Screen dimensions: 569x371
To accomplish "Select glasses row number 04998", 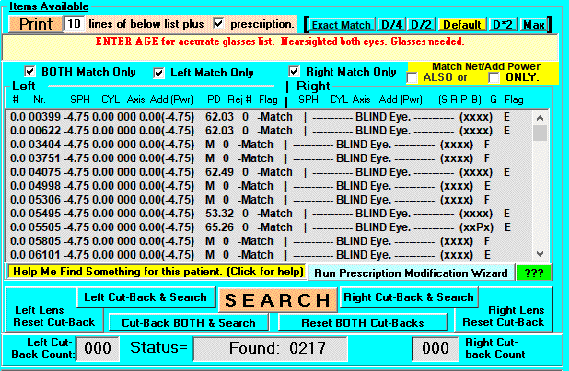I will 269,186.
